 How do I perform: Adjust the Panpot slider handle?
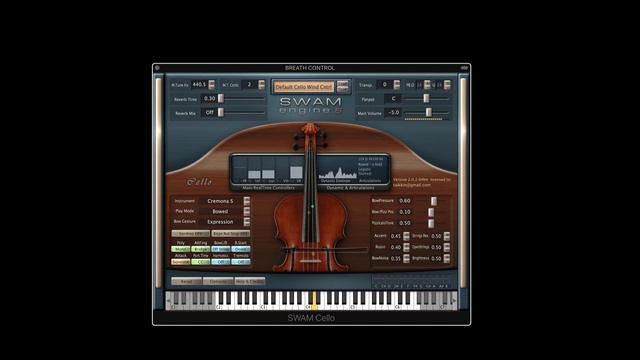point(426,98)
